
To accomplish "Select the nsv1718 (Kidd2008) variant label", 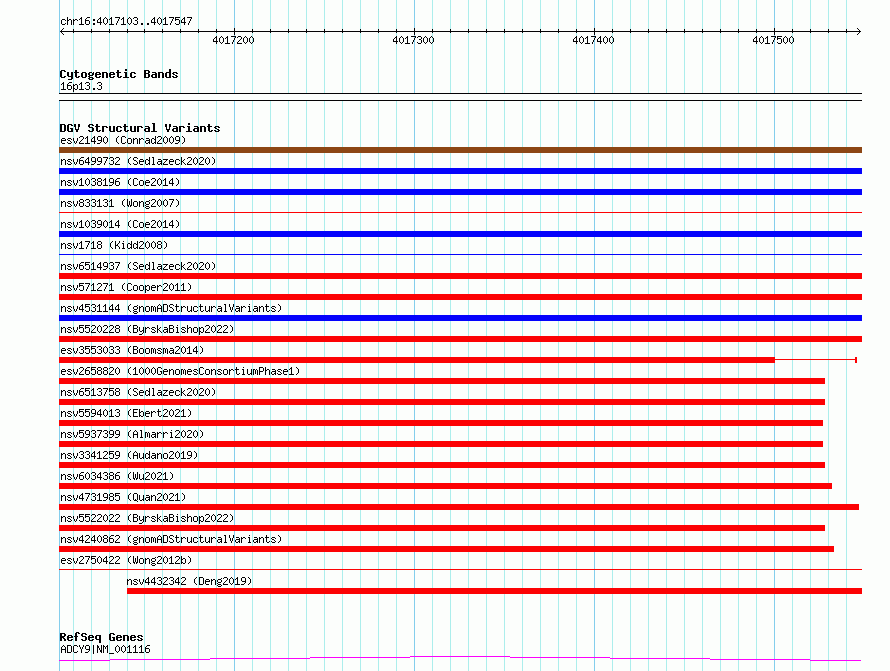I will [x=113, y=245].
